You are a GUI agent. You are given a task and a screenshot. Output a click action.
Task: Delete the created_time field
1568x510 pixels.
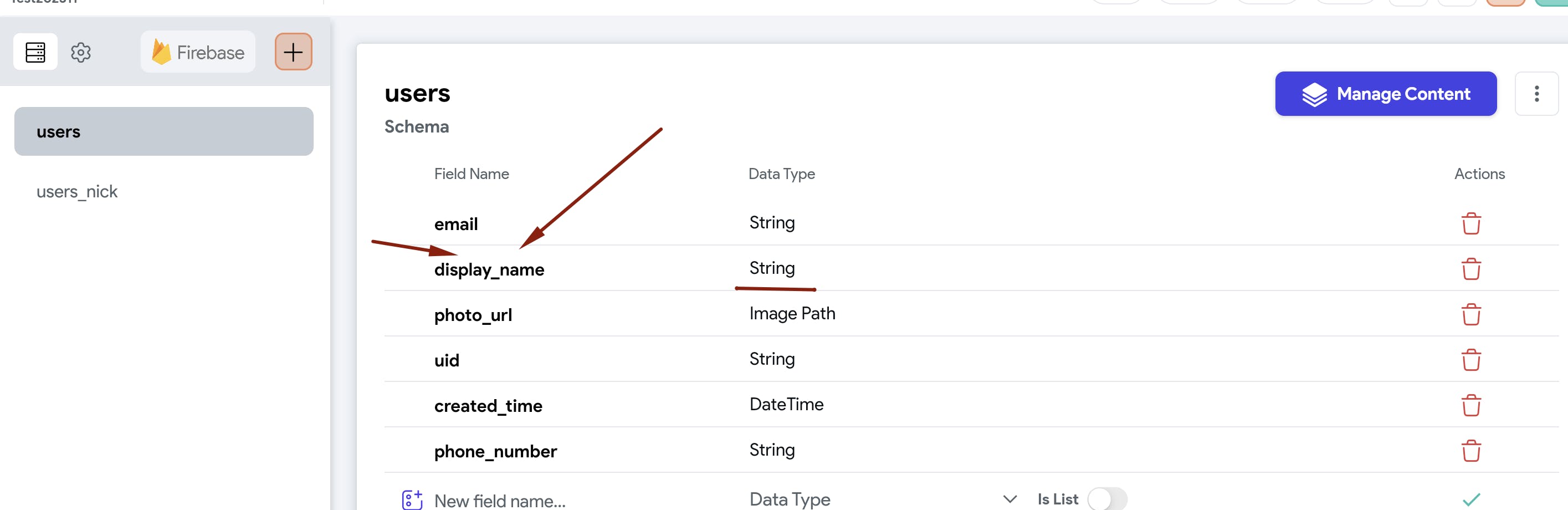pyautogui.click(x=1470, y=405)
